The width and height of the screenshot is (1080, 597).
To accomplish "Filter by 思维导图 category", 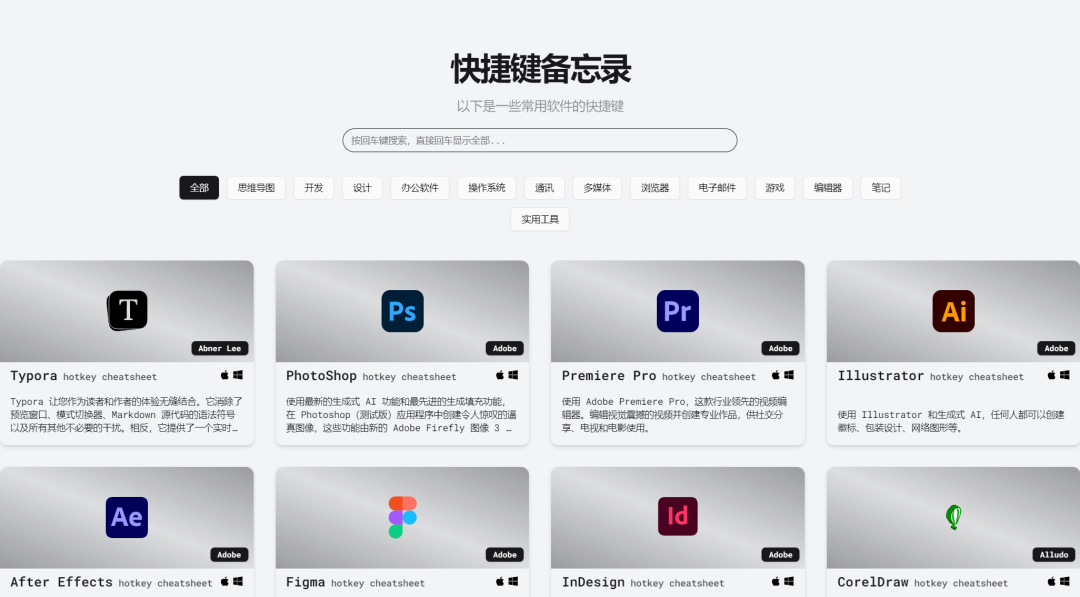I will [x=256, y=187].
